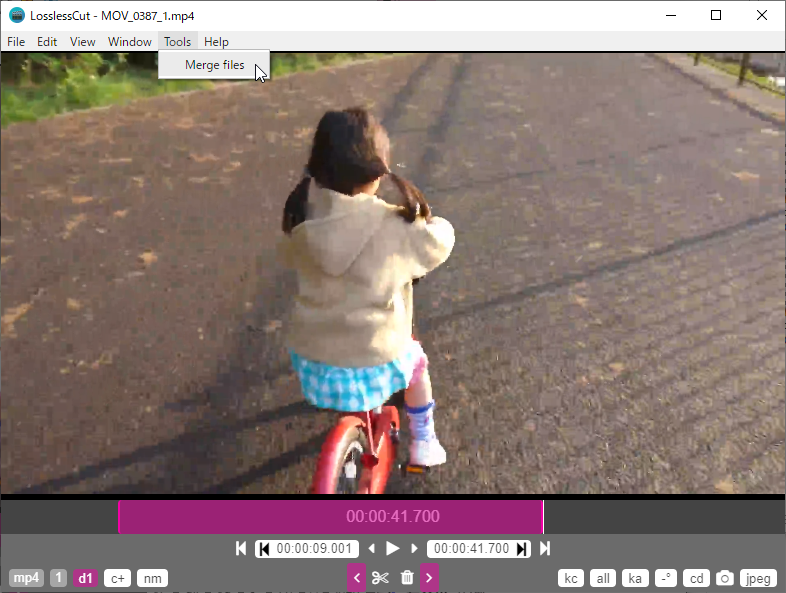This screenshot has width=786, height=593.
Task: Click the d1 segment button
Action: (x=85, y=578)
